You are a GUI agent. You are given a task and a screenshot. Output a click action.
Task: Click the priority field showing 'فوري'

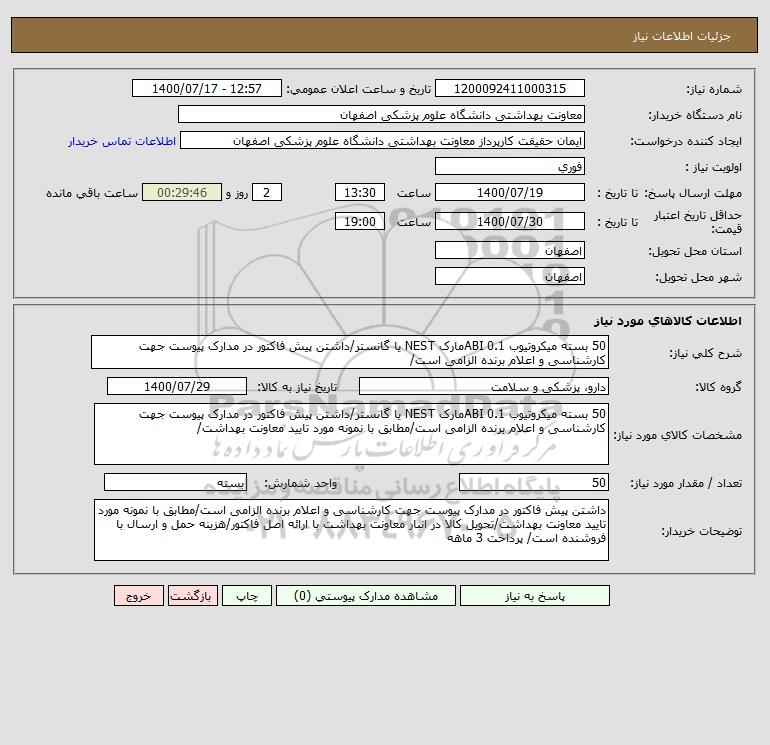coord(510,166)
